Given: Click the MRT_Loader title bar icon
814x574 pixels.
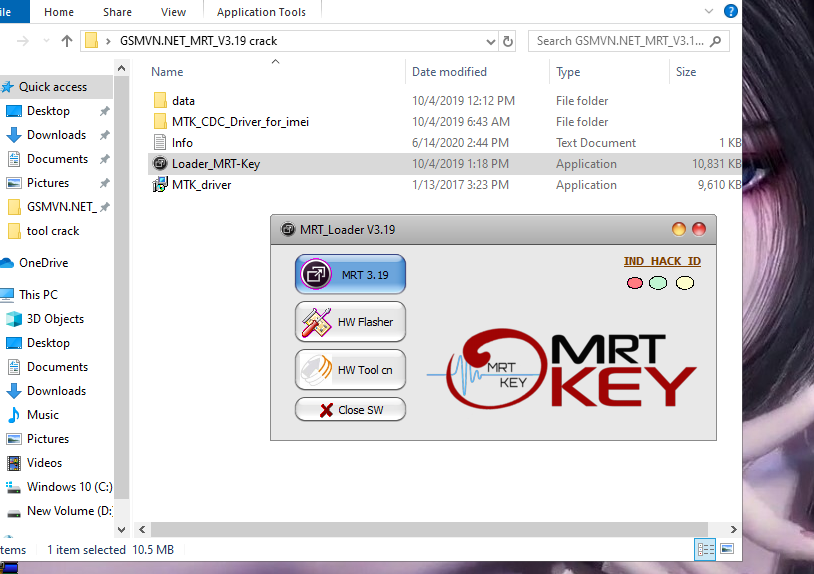Looking at the screenshot, I should [x=288, y=229].
